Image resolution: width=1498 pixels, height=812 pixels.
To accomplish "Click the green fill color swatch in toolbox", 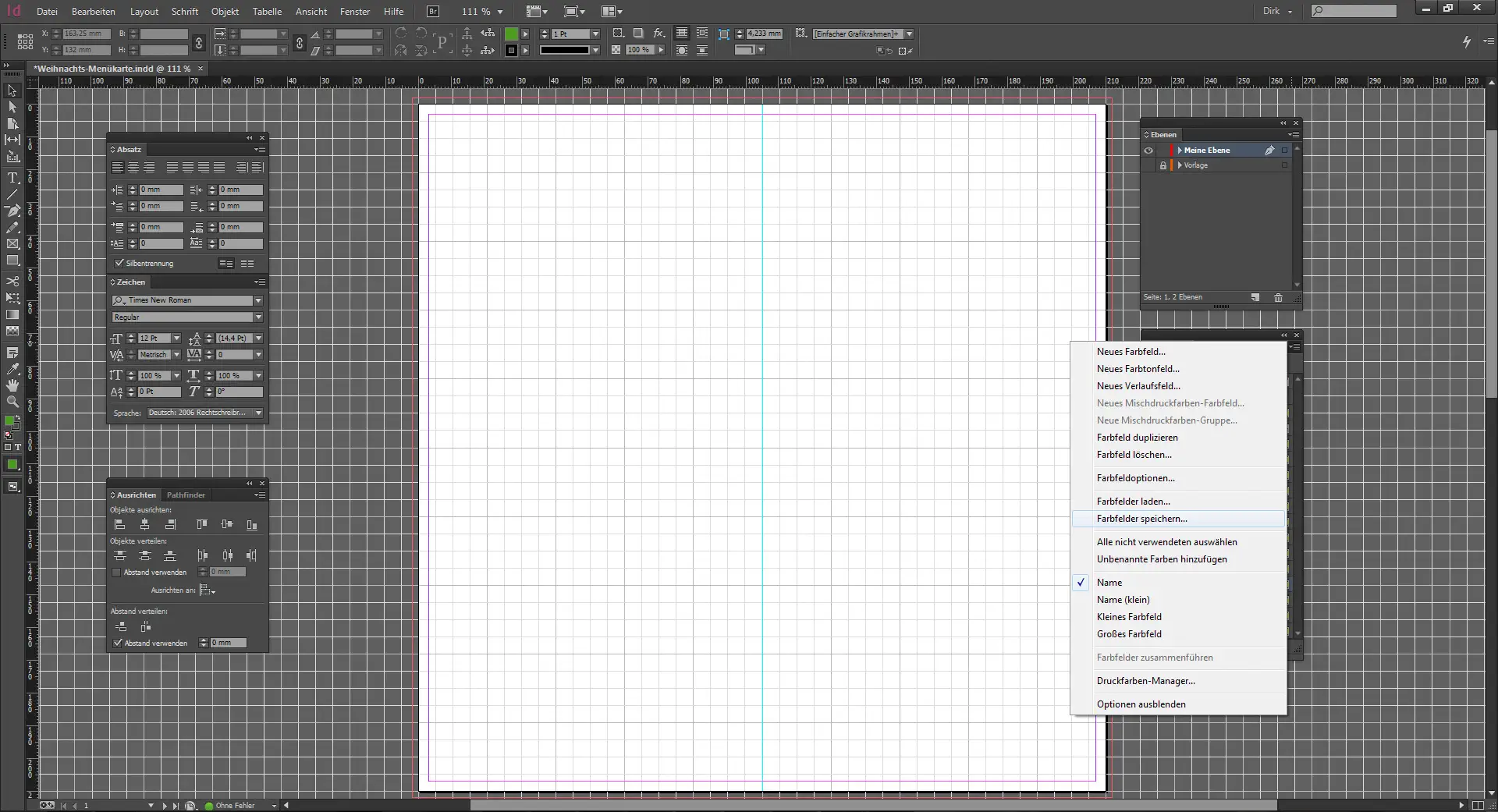I will pos(10,422).
